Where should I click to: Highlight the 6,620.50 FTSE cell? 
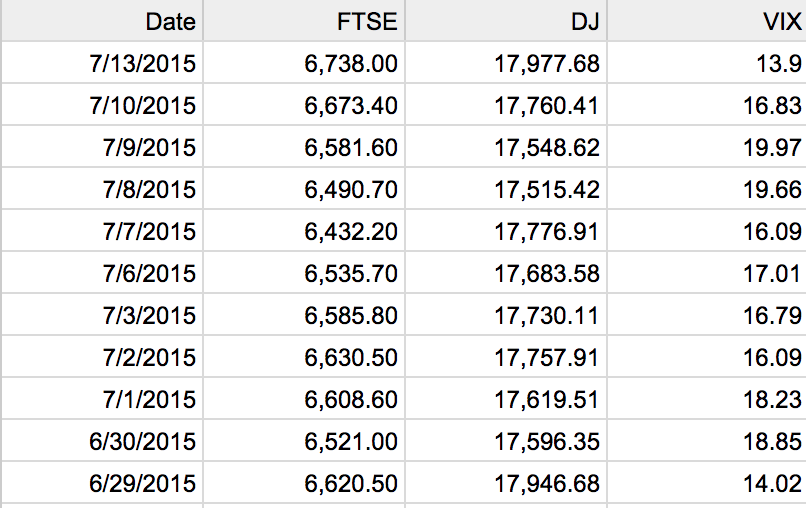[x=304, y=483]
